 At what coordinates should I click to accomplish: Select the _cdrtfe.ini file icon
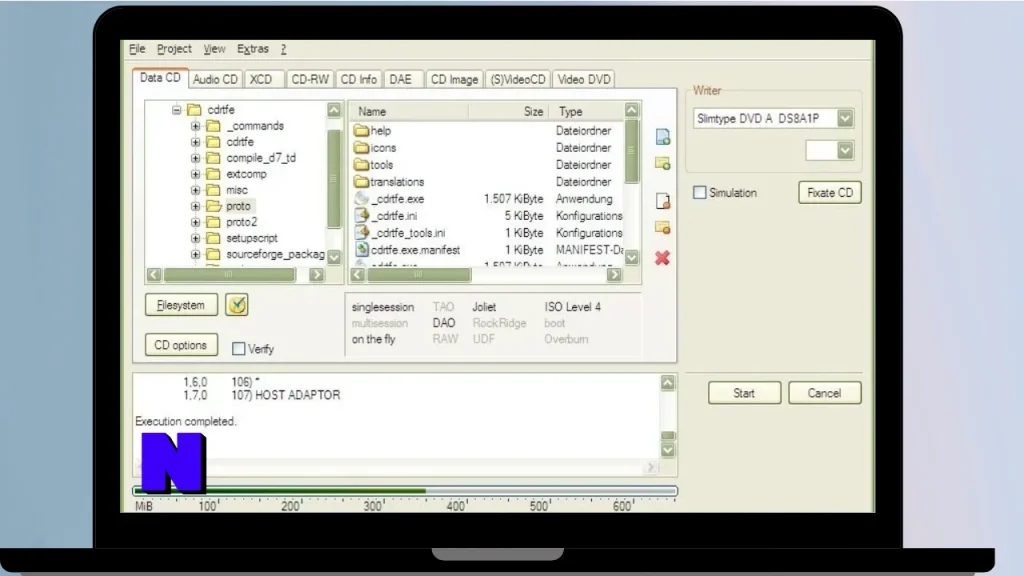pos(361,216)
